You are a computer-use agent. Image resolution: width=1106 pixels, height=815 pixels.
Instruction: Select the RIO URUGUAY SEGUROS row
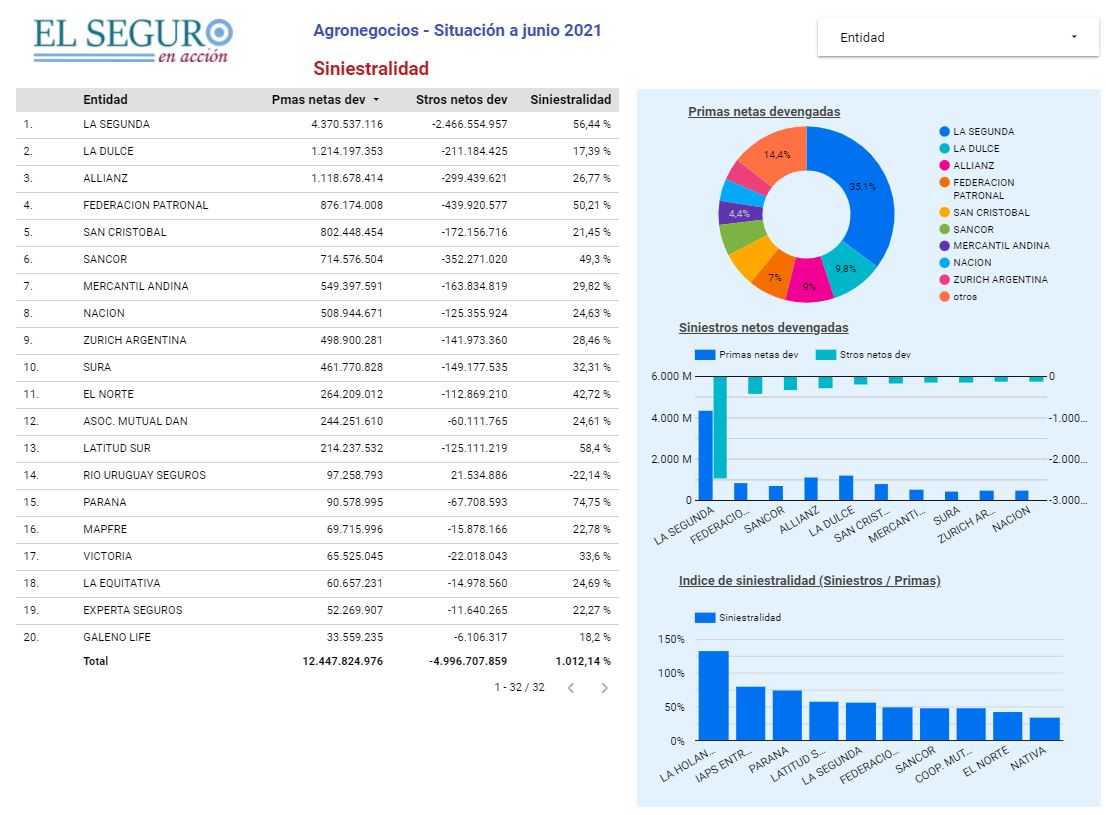[144, 475]
